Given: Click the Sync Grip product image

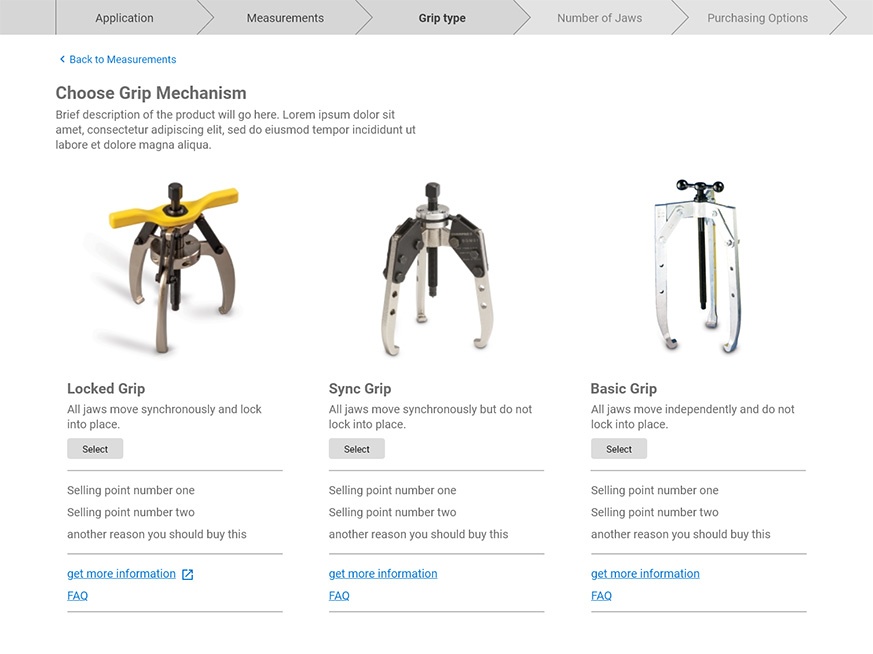Looking at the screenshot, I should (x=437, y=265).
